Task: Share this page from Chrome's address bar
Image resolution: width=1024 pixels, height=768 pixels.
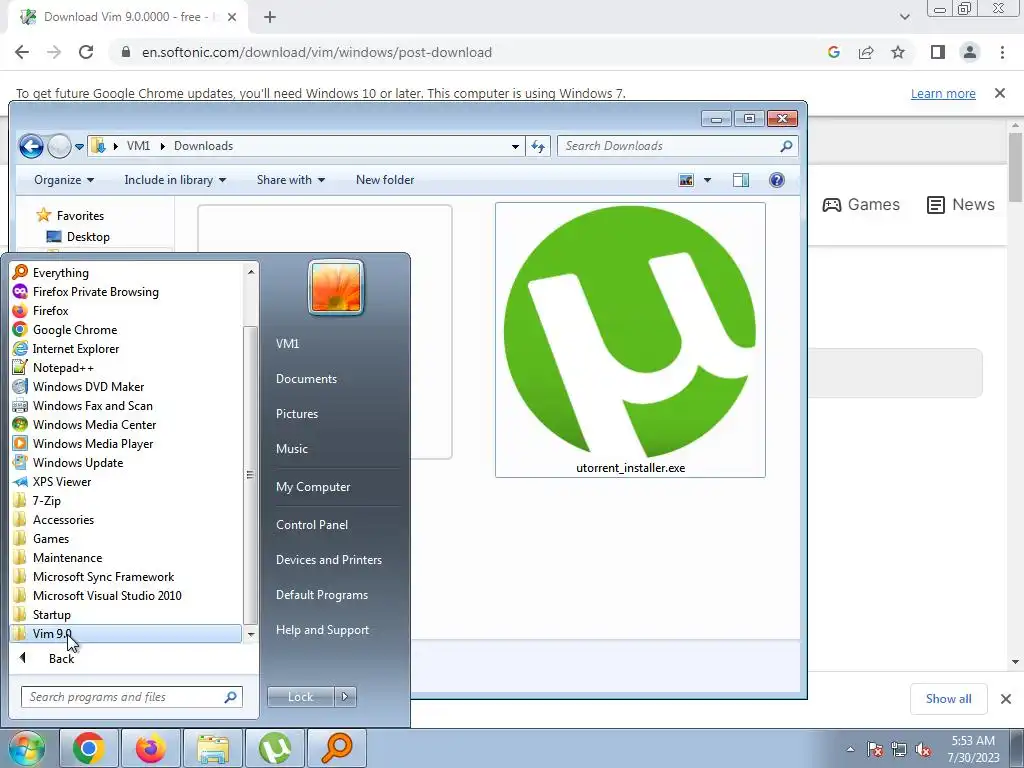Action: [866, 52]
